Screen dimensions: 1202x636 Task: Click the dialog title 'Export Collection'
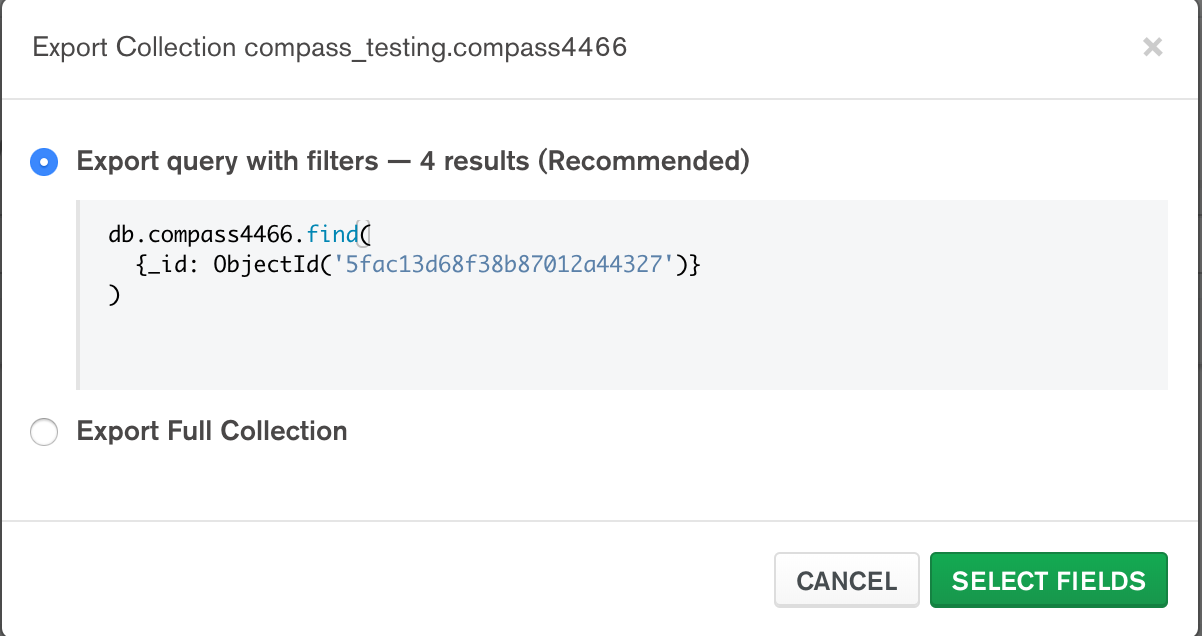pyautogui.click(x=134, y=47)
